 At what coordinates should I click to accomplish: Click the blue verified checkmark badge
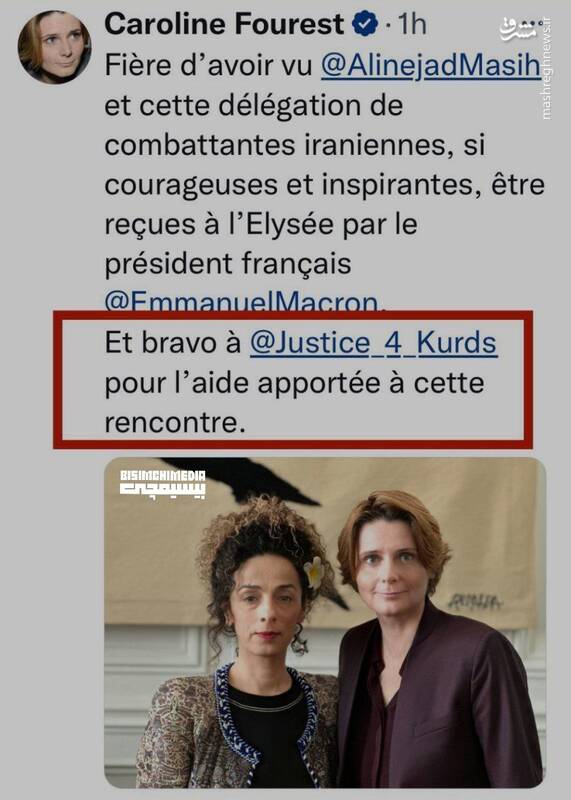(365, 24)
